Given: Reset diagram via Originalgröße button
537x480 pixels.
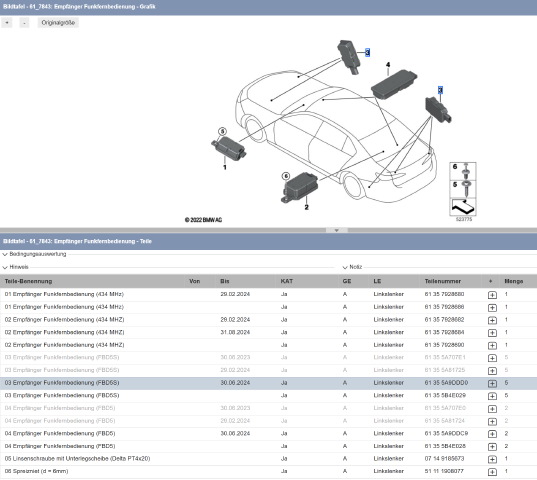Looking at the screenshot, I should pyautogui.click(x=58, y=23).
